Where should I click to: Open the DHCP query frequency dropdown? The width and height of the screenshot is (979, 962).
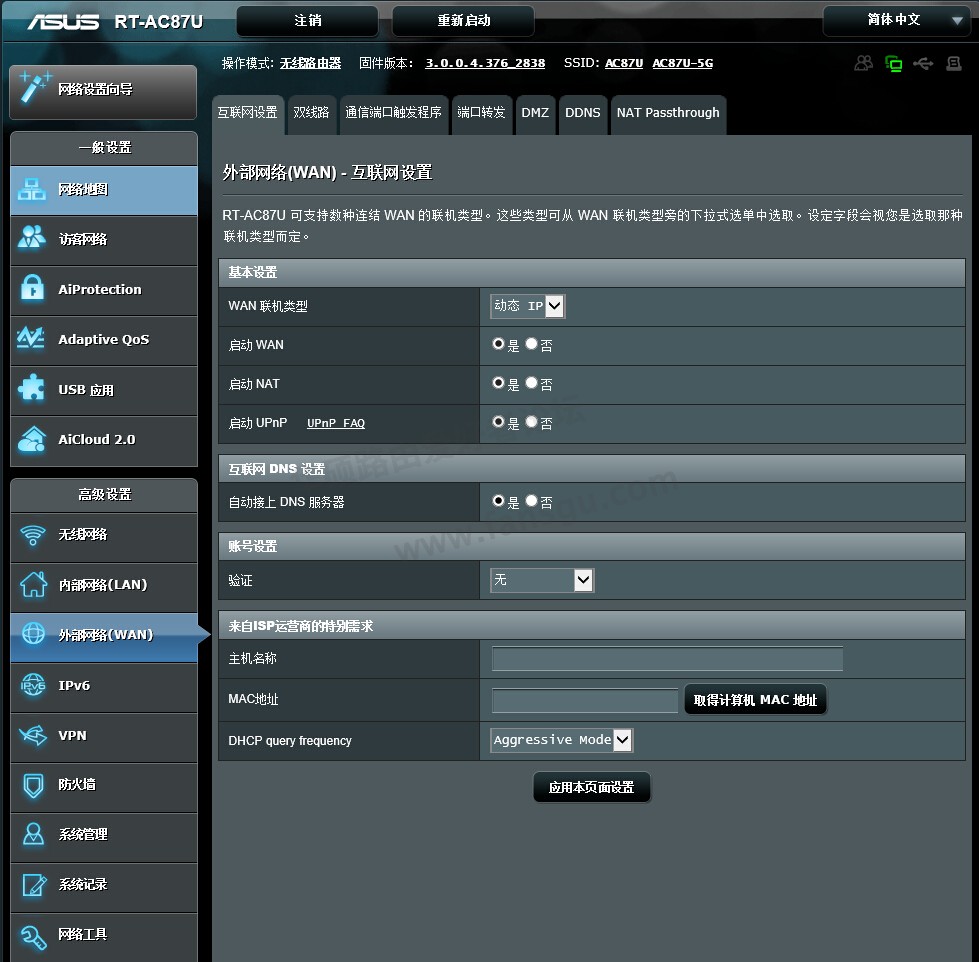562,740
